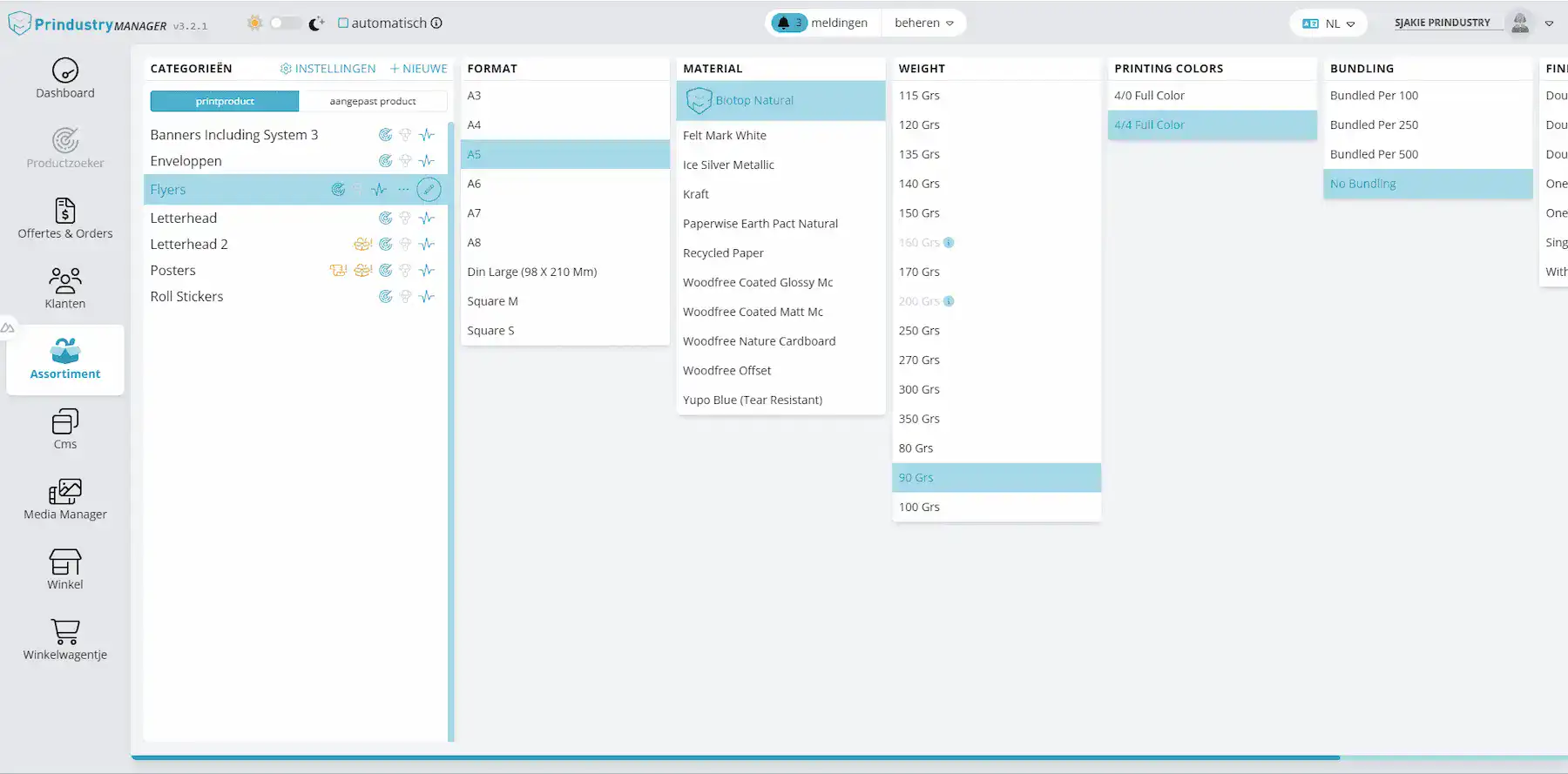The width and height of the screenshot is (1568, 774).
Task: Open the Dashboard sidebar icon
Action: (65, 71)
